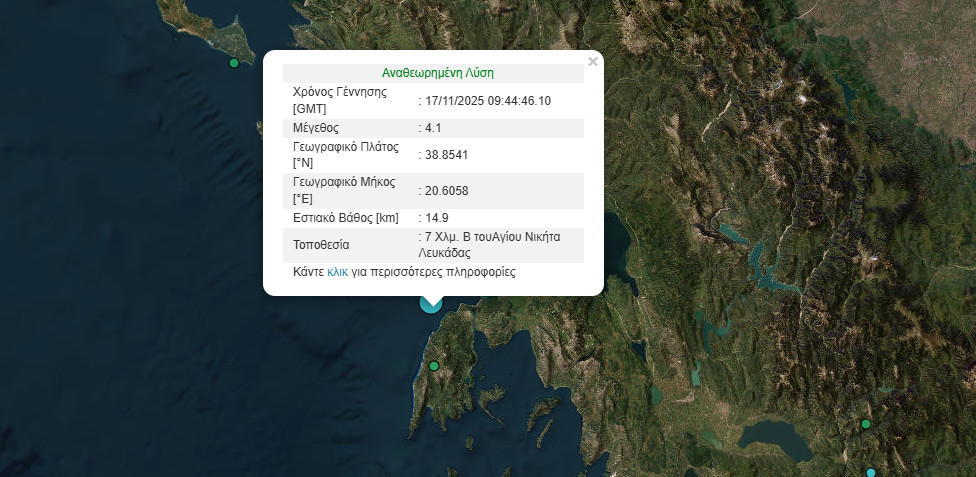Select the green marker on the northwest island
Image resolution: width=976 pixels, height=477 pixels.
234,63
